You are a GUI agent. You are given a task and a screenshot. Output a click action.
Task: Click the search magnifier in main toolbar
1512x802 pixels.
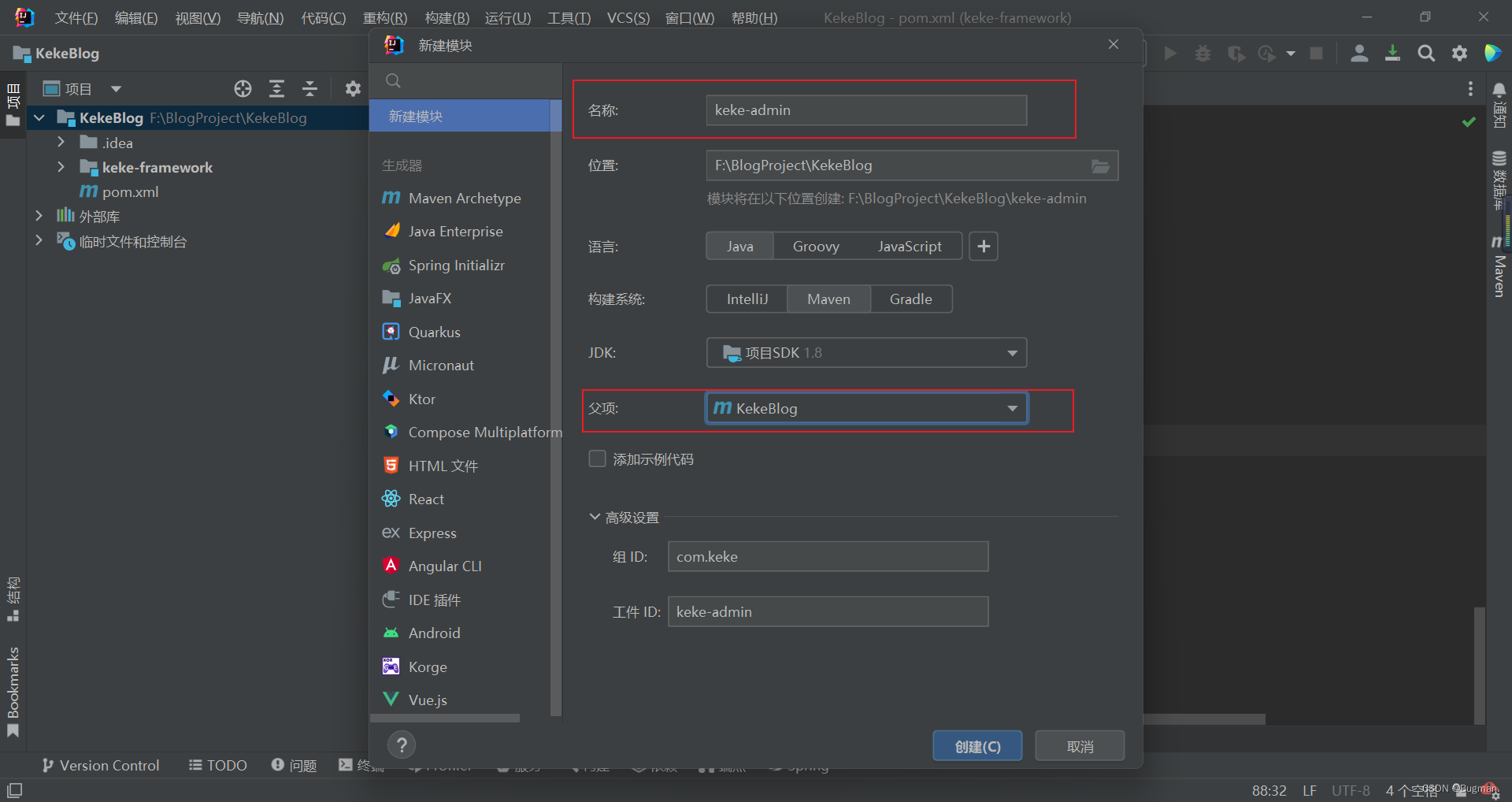(x=1426, y=54)
